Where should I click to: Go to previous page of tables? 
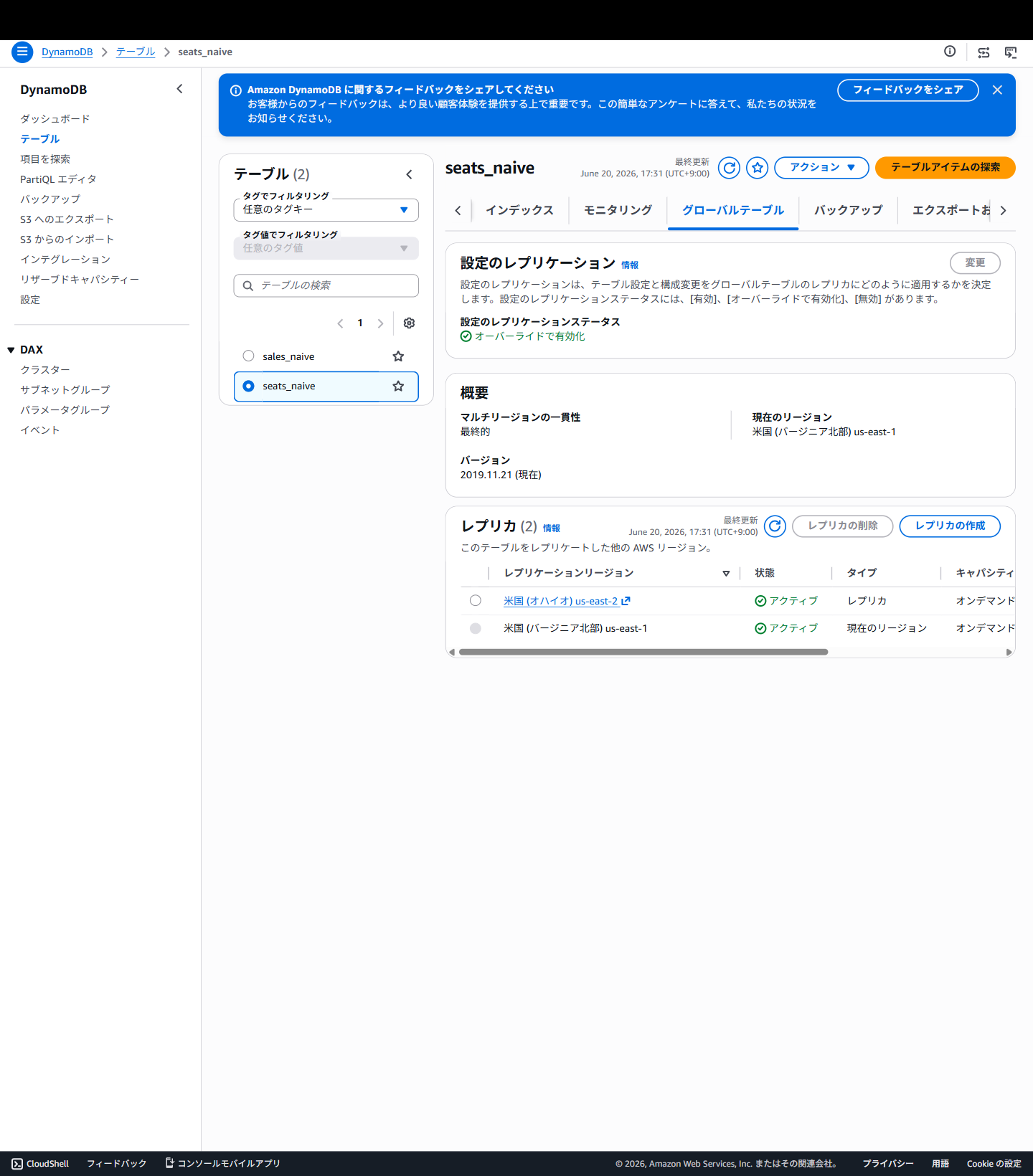coord(340,323)
